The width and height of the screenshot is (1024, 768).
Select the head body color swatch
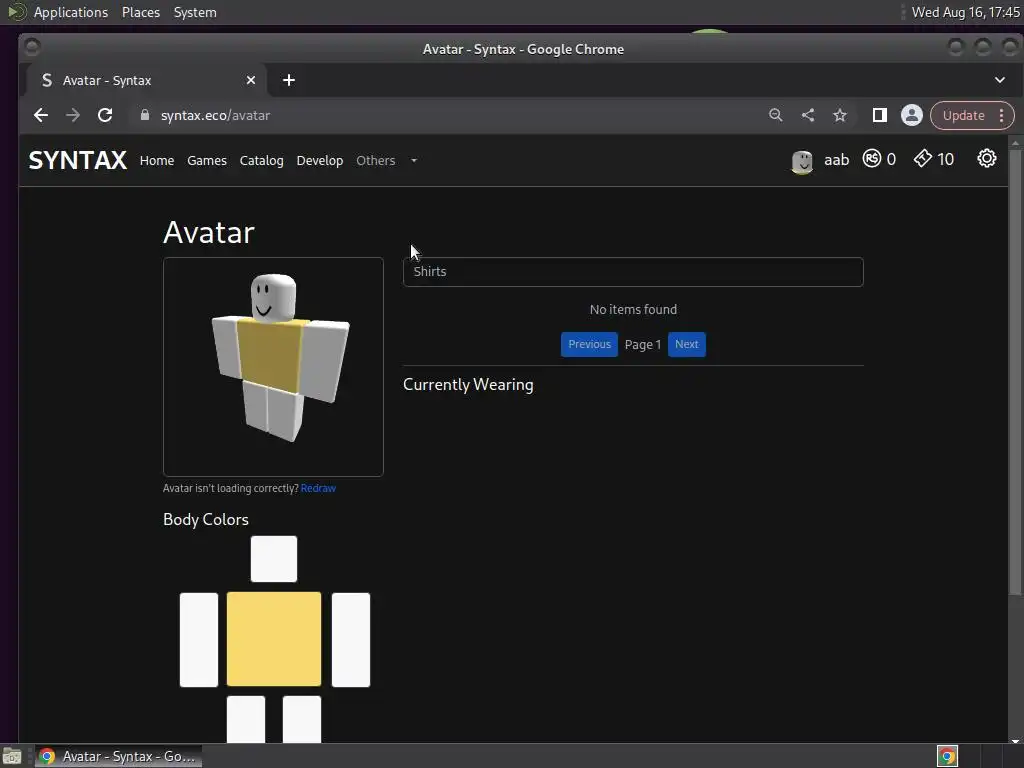click(x=274, y=559)
